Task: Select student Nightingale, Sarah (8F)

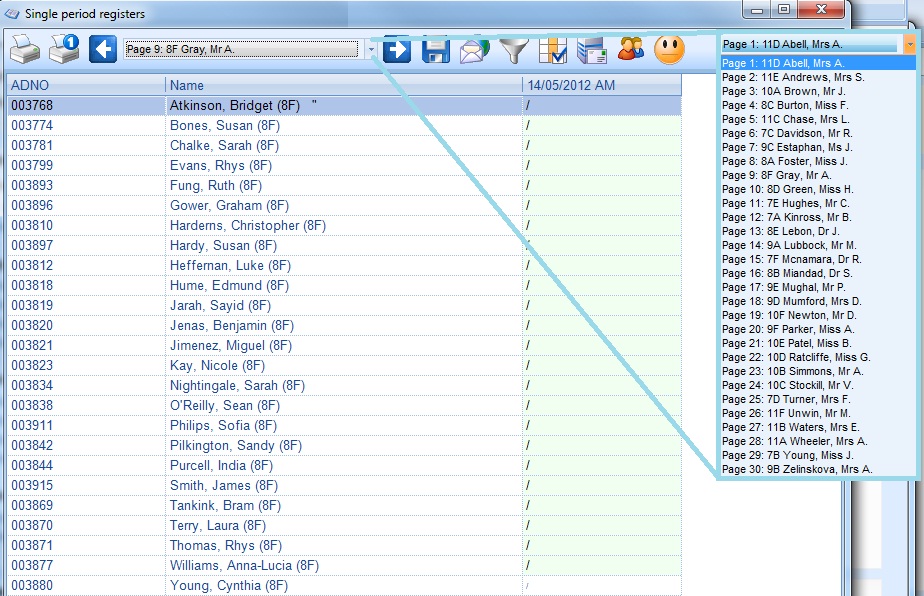Action: (344, 386)
